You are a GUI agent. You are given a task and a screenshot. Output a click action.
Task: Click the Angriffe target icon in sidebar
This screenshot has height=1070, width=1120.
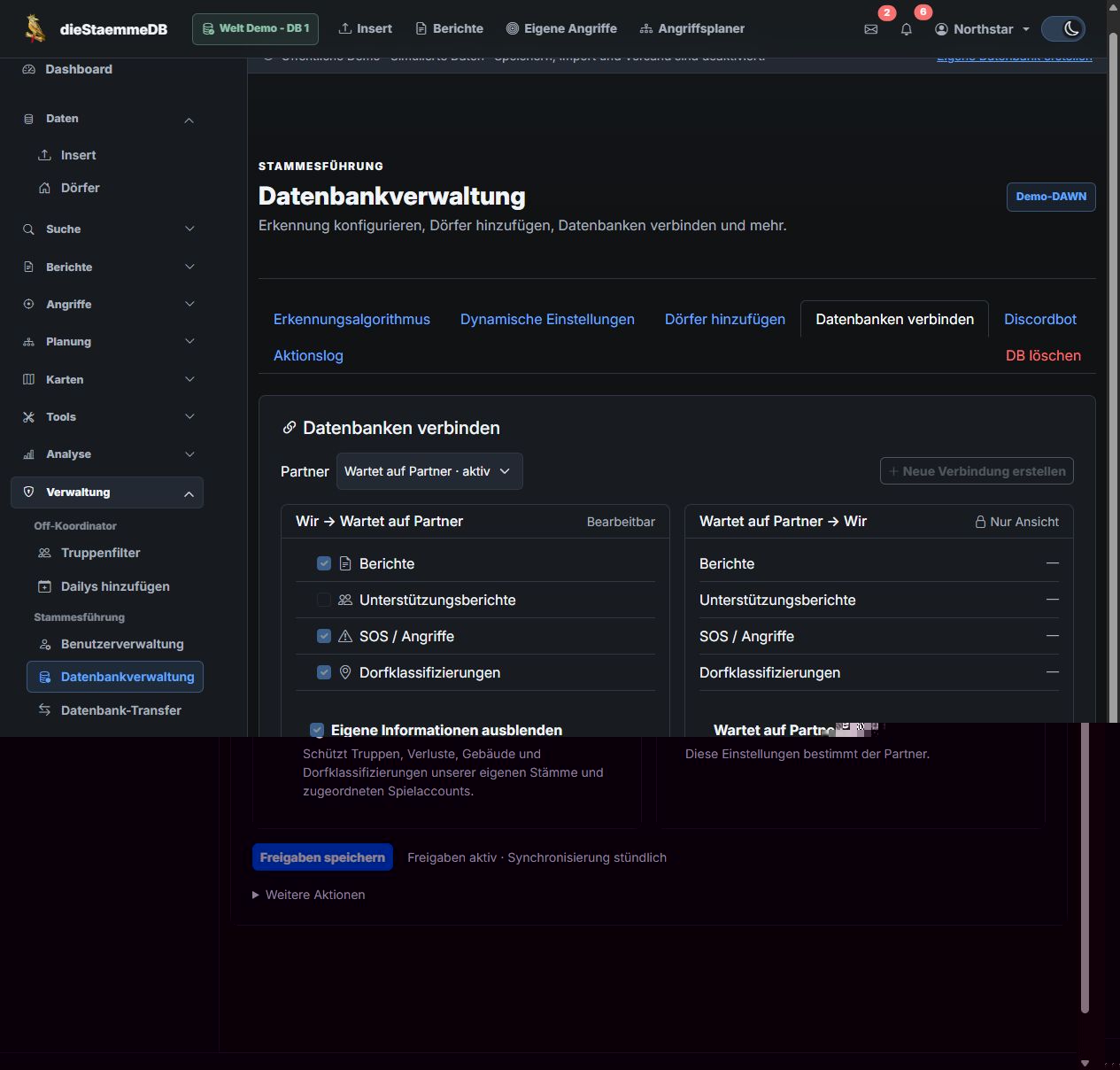28,305
